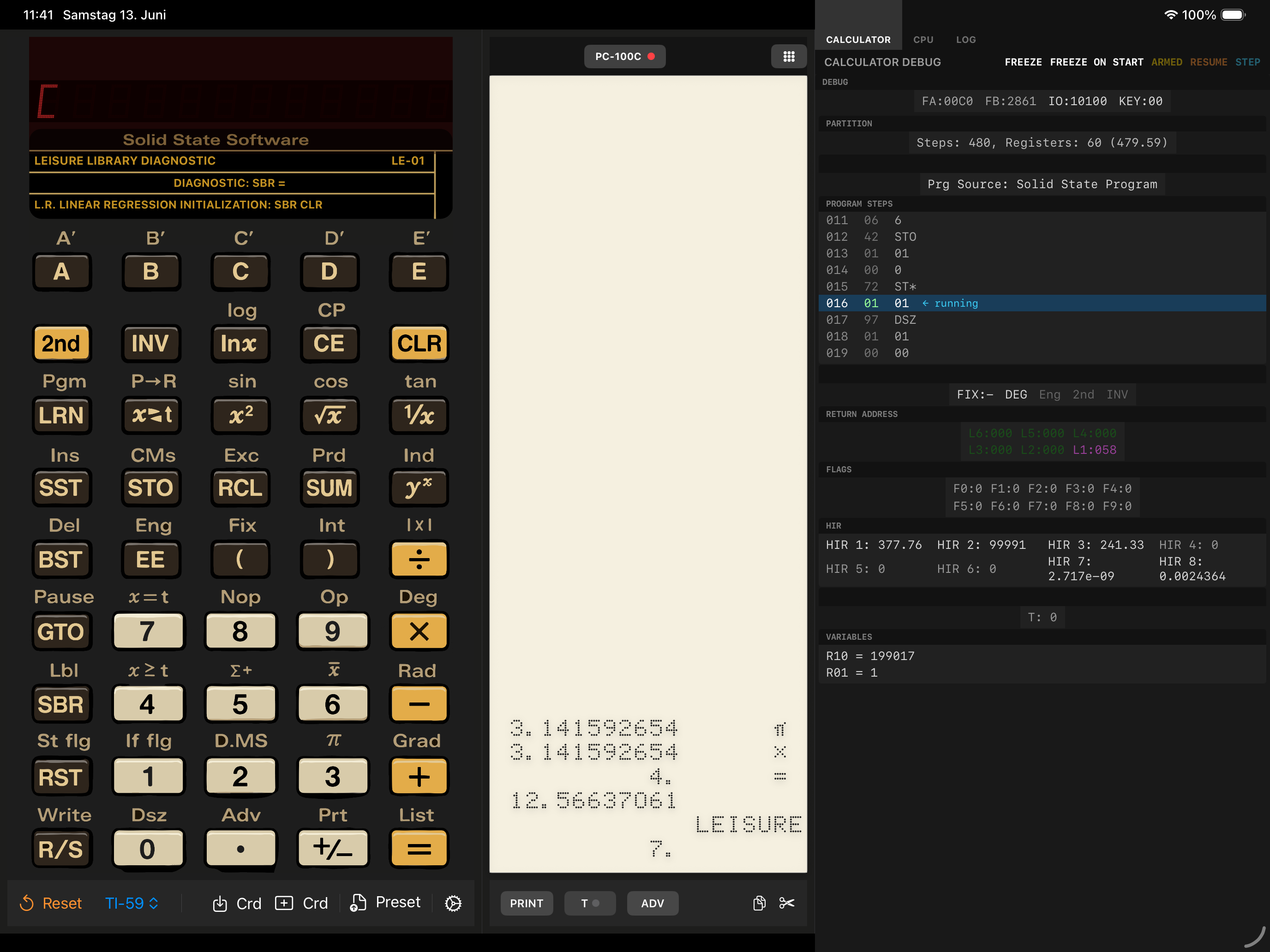Tap the digit 0 key
The width and height of the screenshot is (1270, 952).
coord(148,849)
